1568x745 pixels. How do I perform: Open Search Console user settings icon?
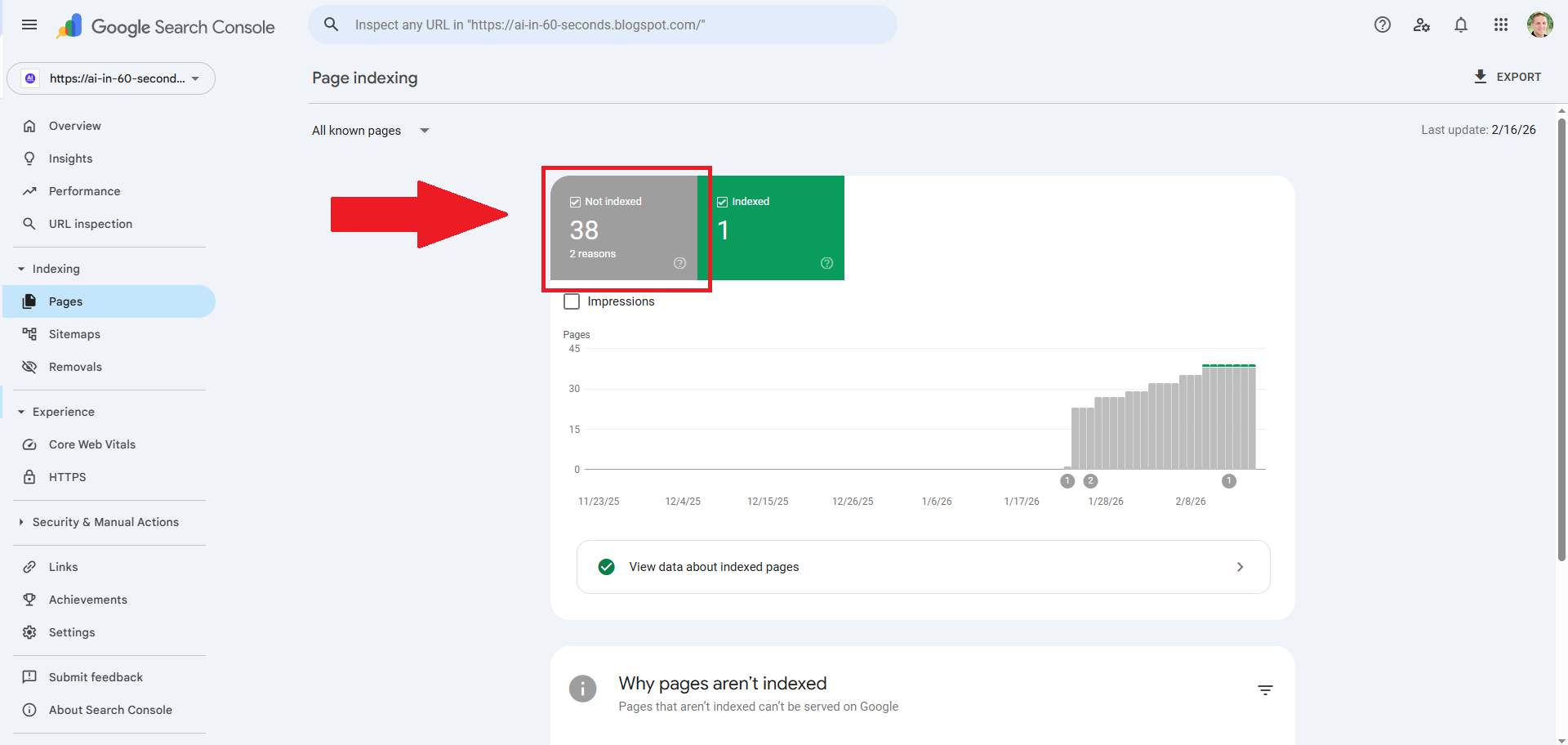[1421, 25]
